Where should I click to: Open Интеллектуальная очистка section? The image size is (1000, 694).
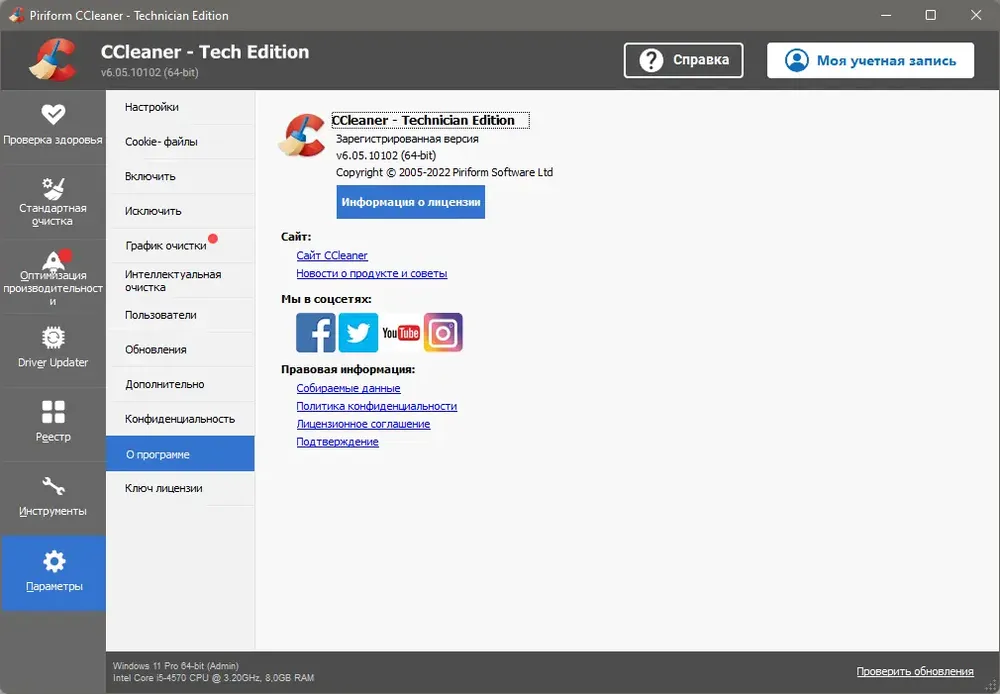(x=180, y=281)
